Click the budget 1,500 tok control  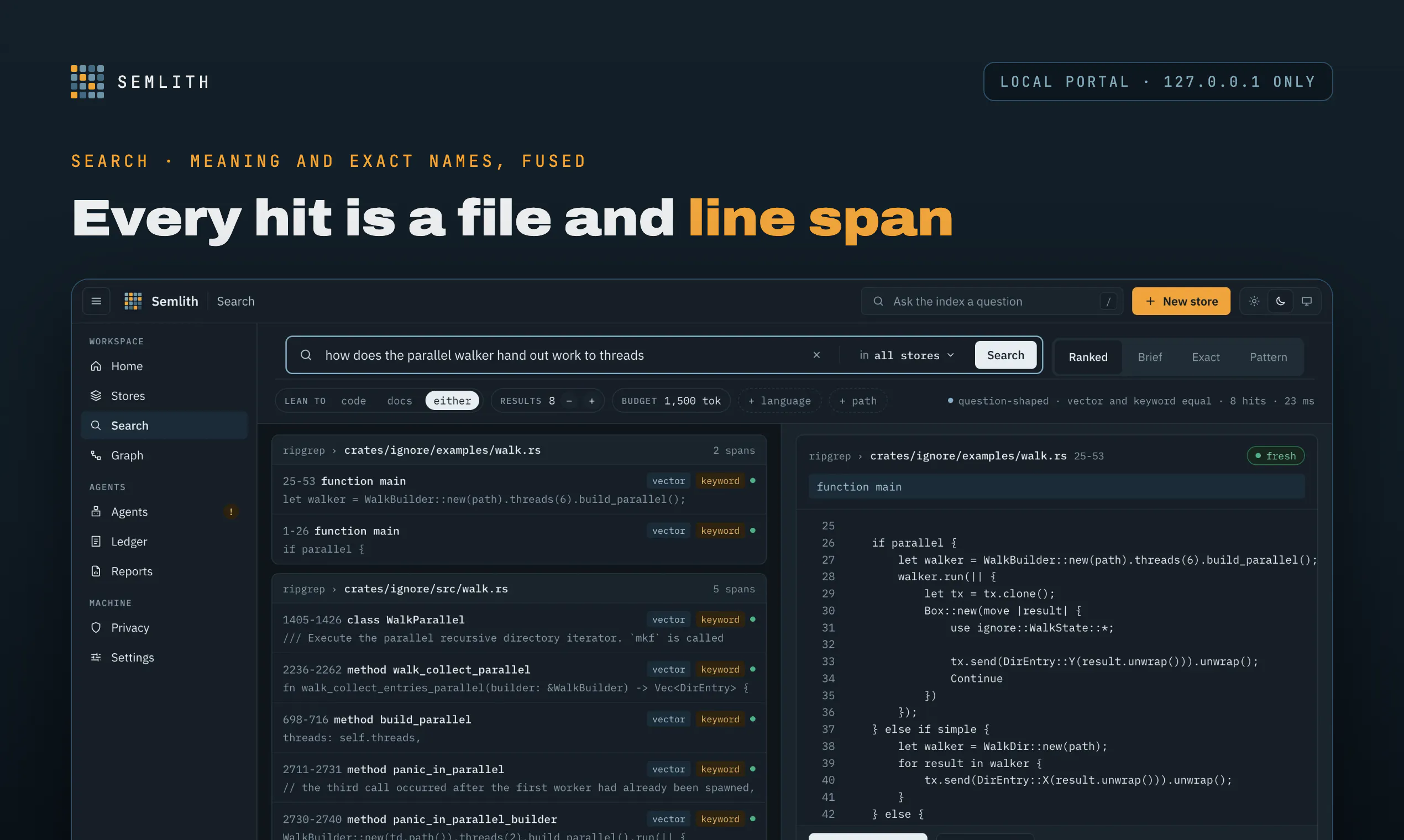(x=671, y=401)
